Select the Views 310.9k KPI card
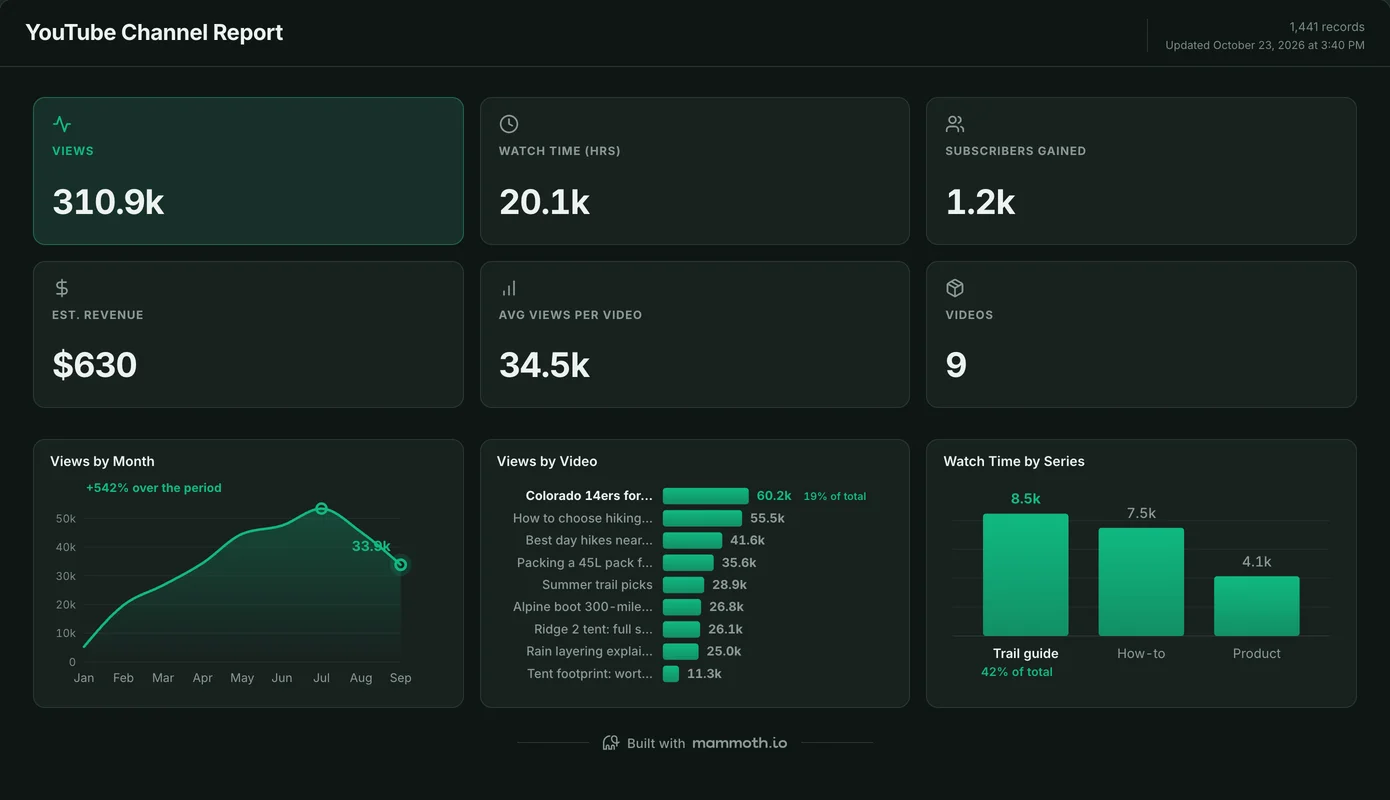 [248, 171]
